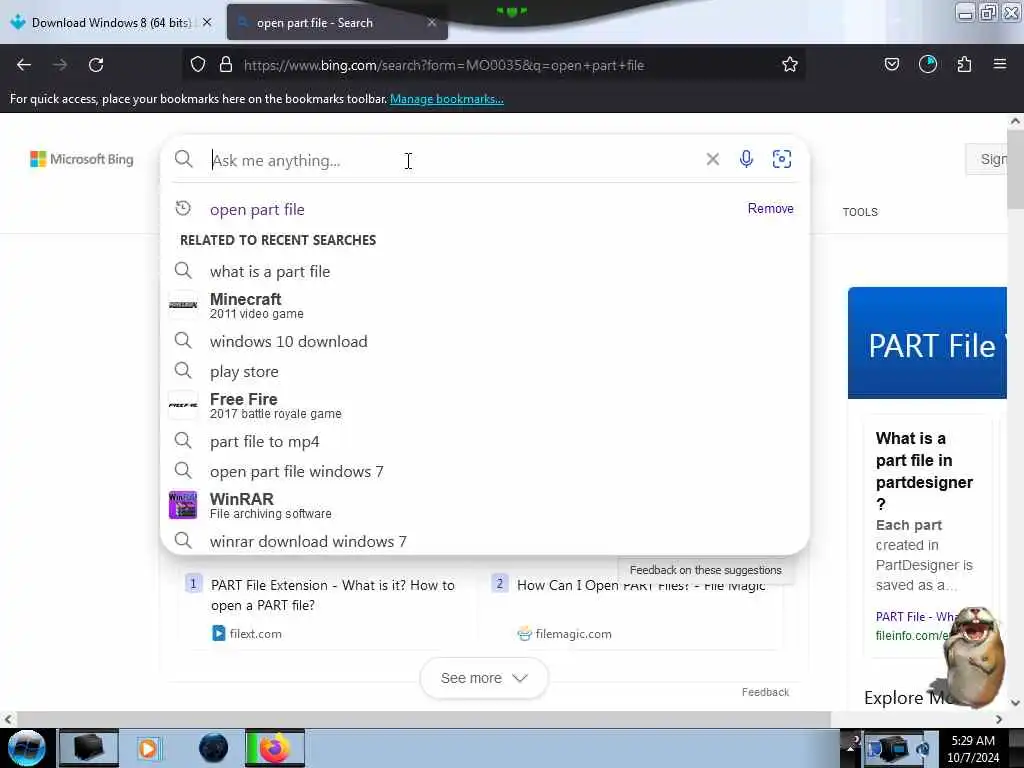Clear the Bing search box with X
1024x768 pixels.
click(712, 159)
